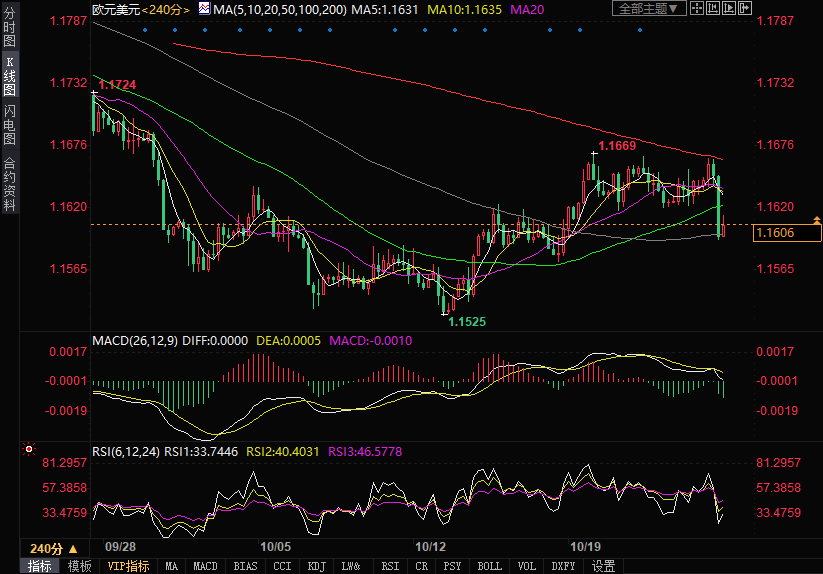
Task: Switch to the 模板 tab at bottom
Action: click(79, 566)
